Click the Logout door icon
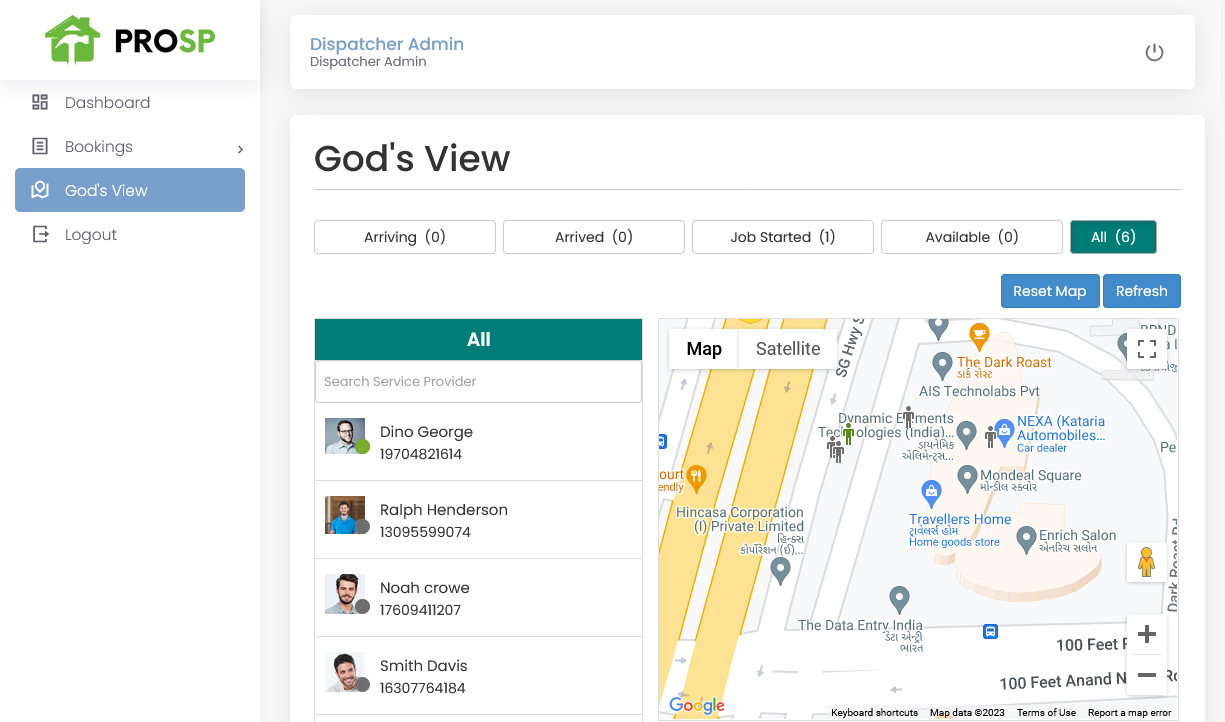The height and width of the screenshot is (722, 1225). (40, 234)
